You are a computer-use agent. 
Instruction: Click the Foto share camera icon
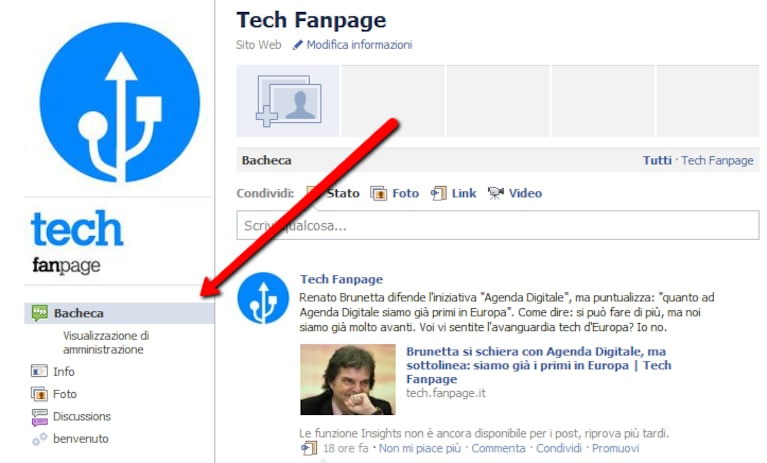click(x=378, y=194)
